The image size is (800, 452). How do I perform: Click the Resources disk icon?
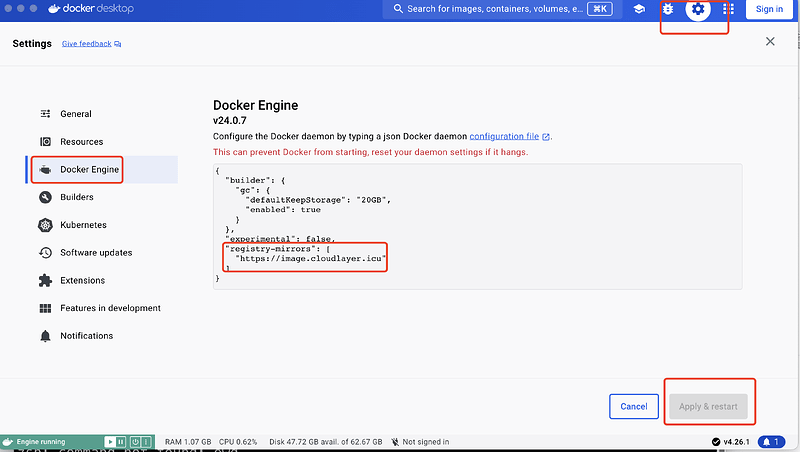45,142
